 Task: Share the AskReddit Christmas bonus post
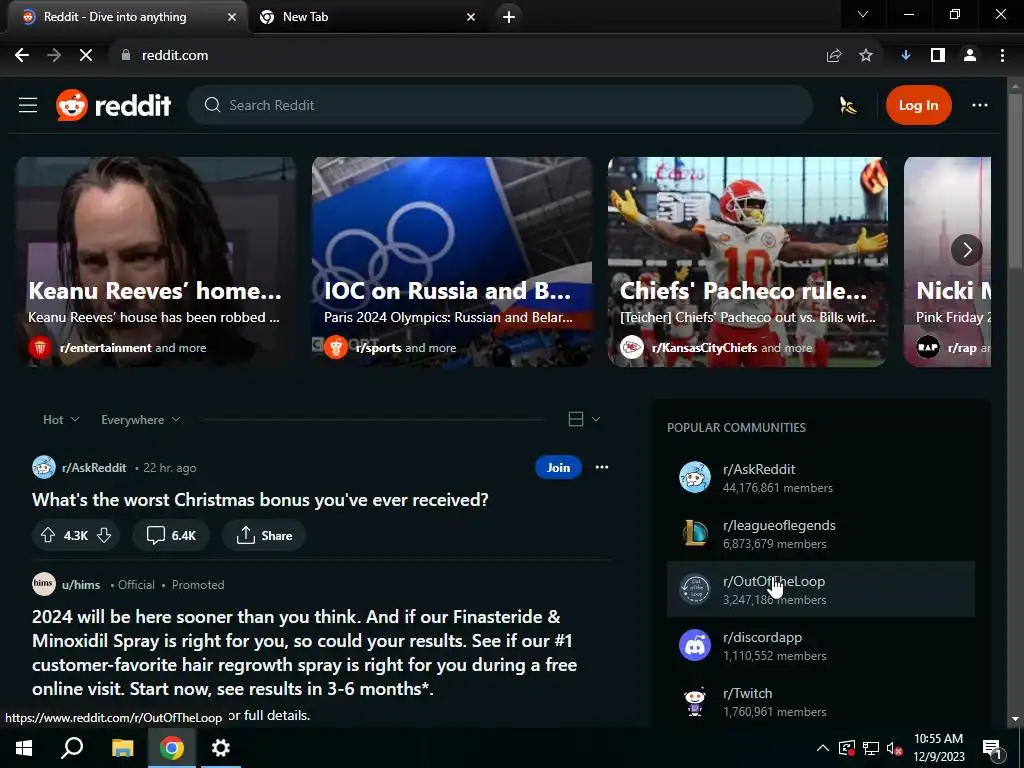click(264, 536)
